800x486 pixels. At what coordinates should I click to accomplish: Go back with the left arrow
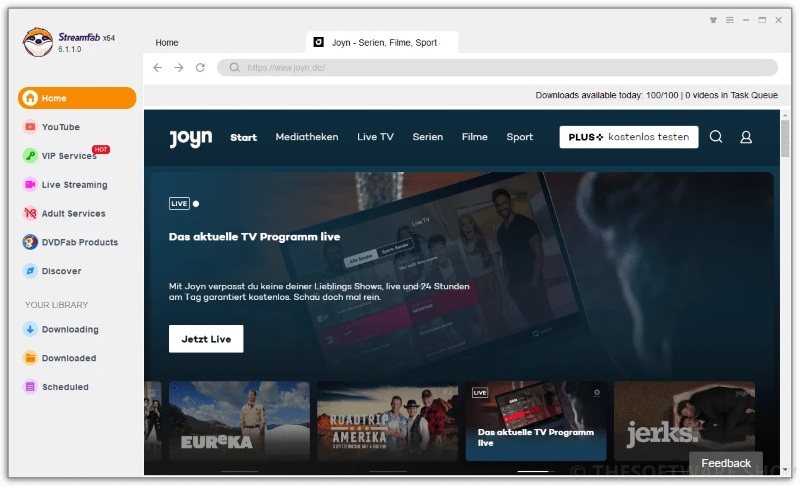pos(158,67)
